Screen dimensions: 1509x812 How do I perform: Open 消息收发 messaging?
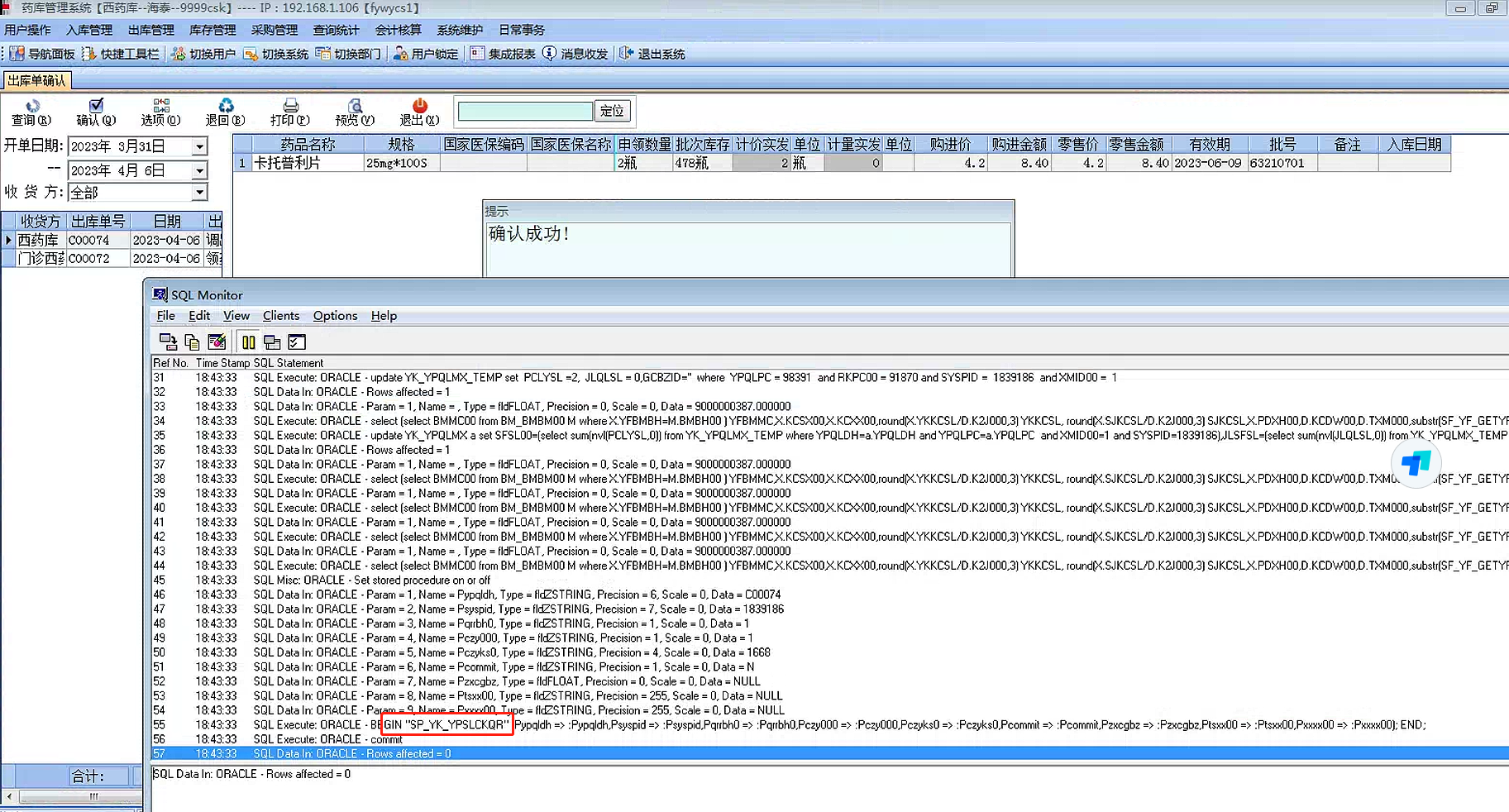pyautogui.click(x=575, y=54)
